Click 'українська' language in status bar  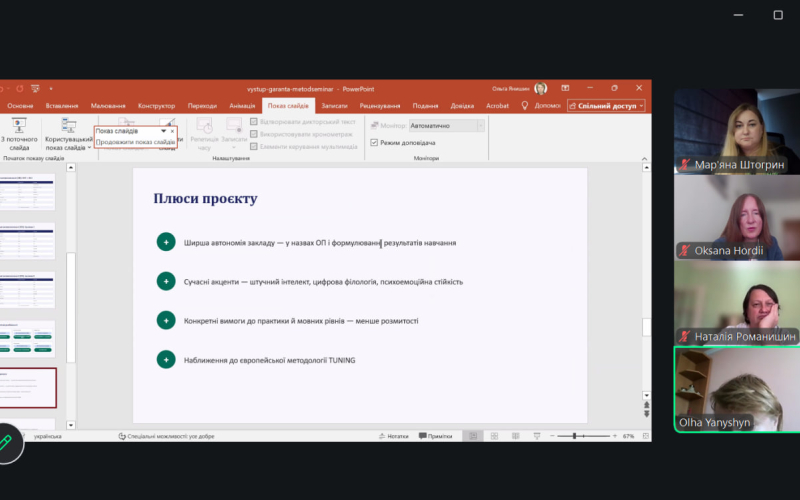pos(47,436)
